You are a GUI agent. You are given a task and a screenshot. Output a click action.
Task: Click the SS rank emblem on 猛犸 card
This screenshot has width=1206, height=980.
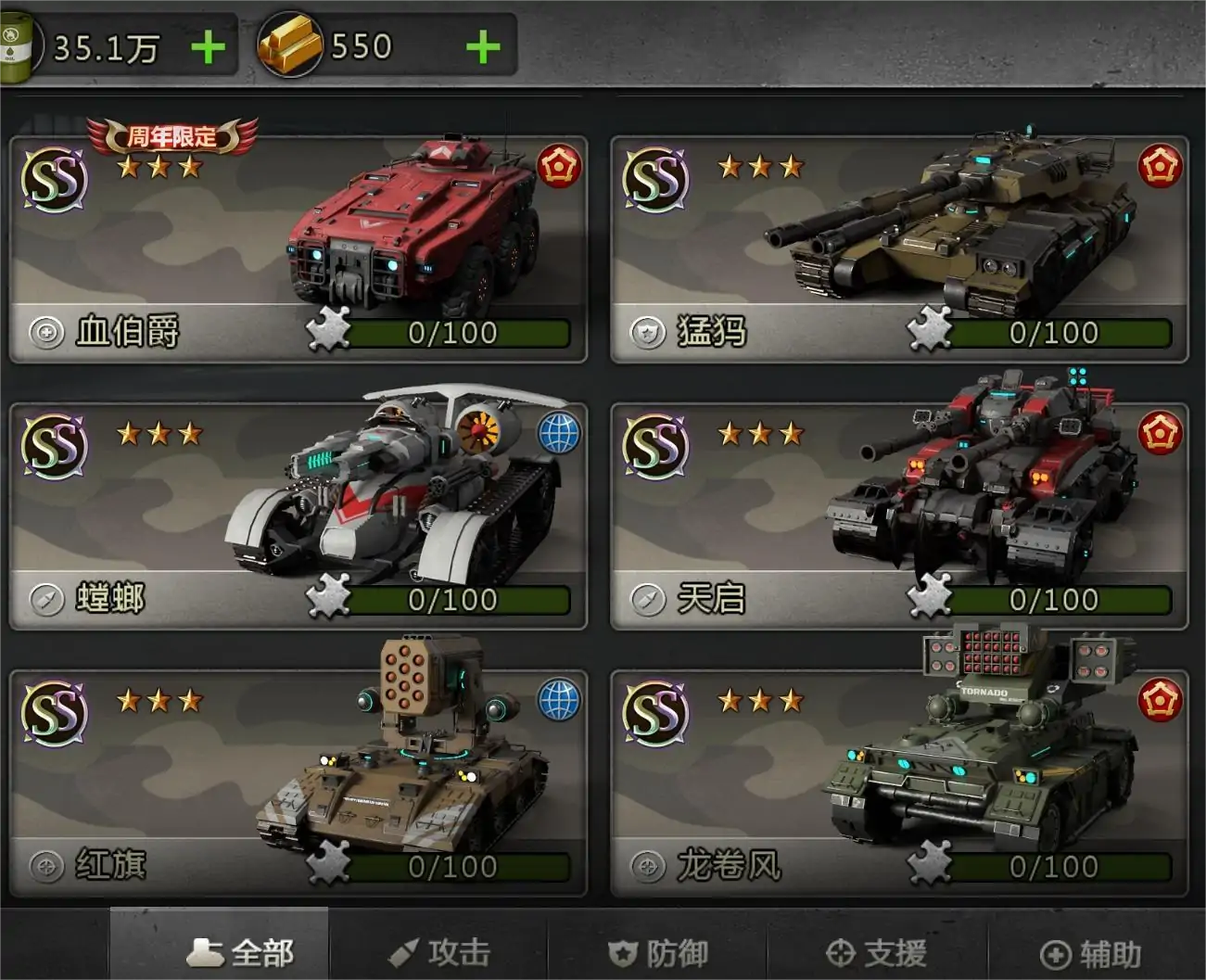(656, 178)
